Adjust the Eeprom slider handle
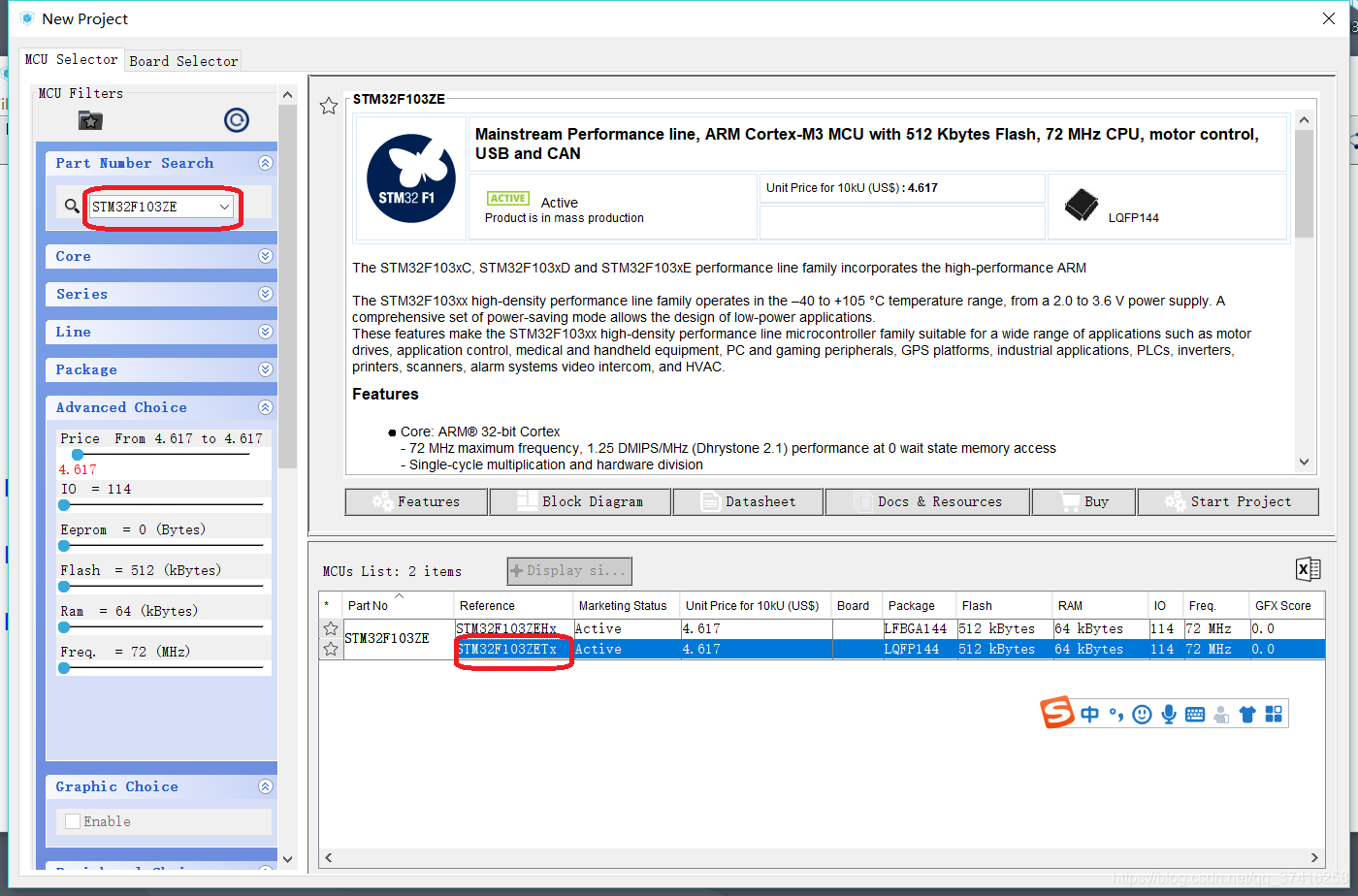1358x896 pixels. [x=64, y=545]
